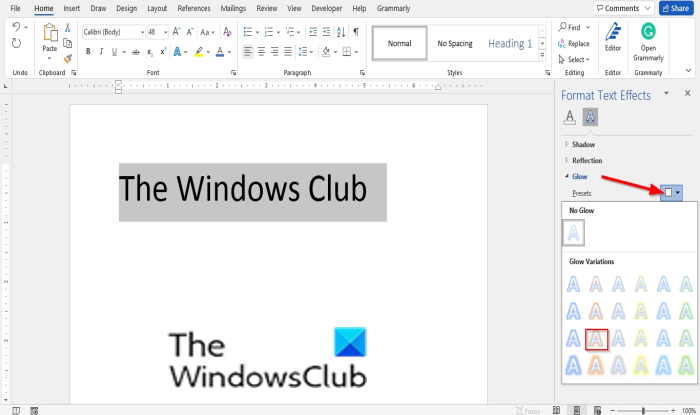Toggle underline formatting
700x415 pixels.
coord(114,52)
